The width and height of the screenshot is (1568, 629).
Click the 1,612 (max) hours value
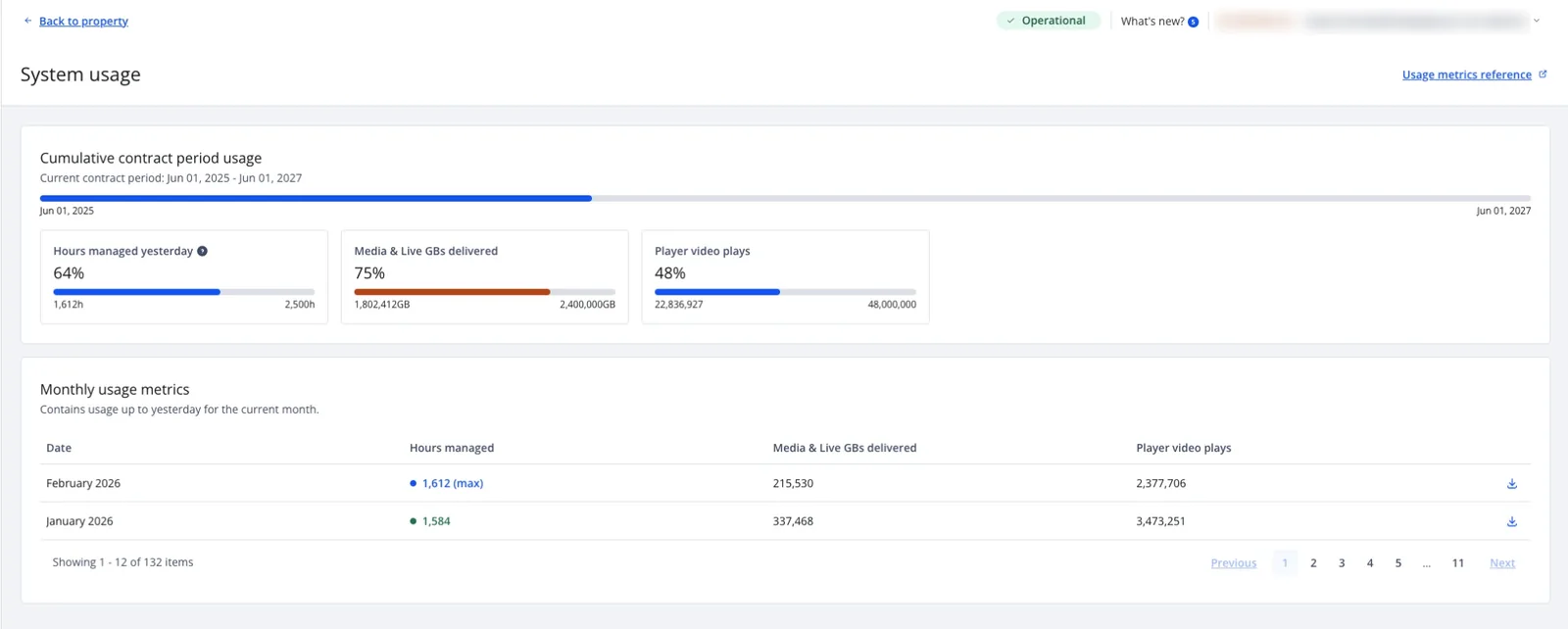[x=453, y=483]
